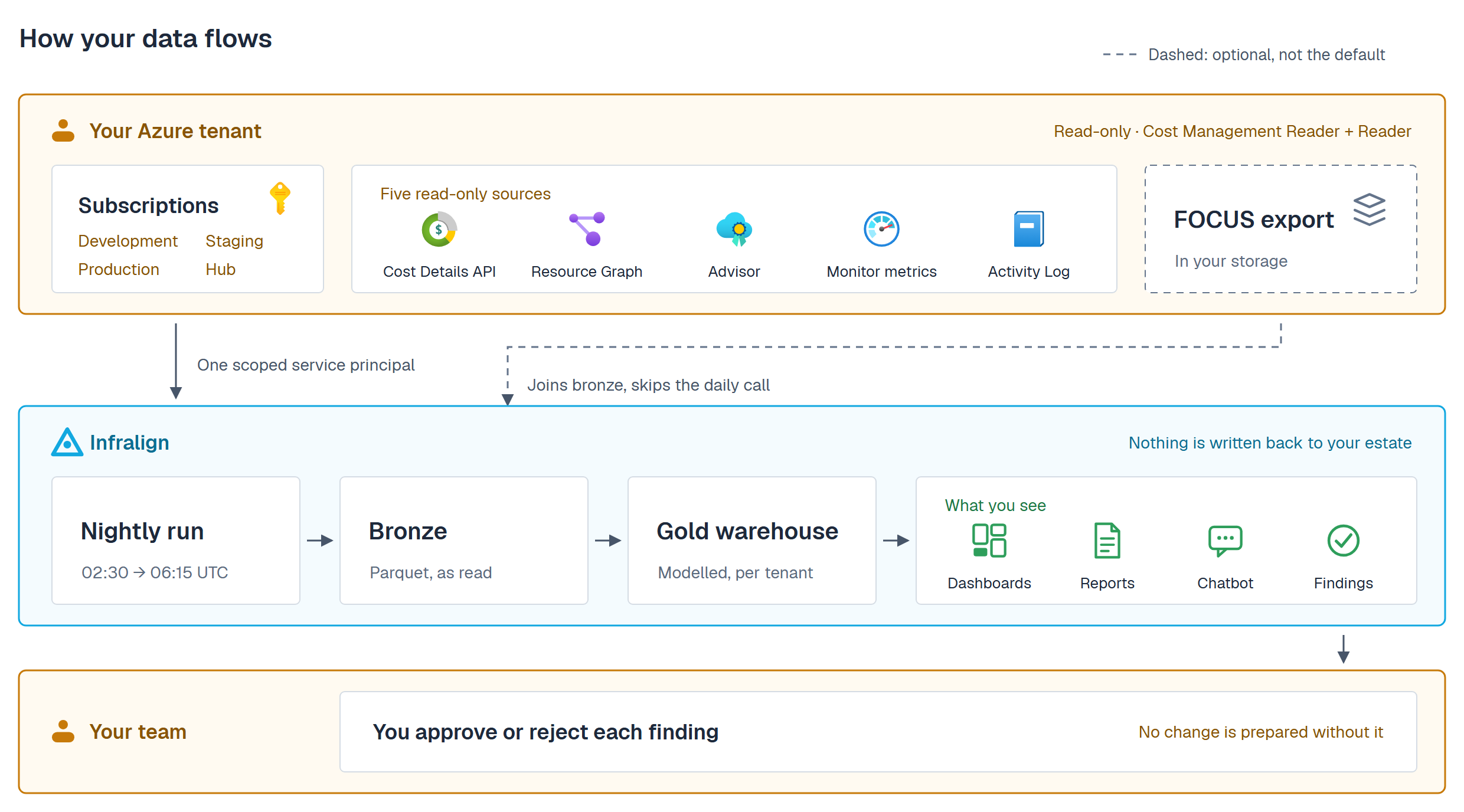Click the Chatbot label

(x=1226, y=583)
